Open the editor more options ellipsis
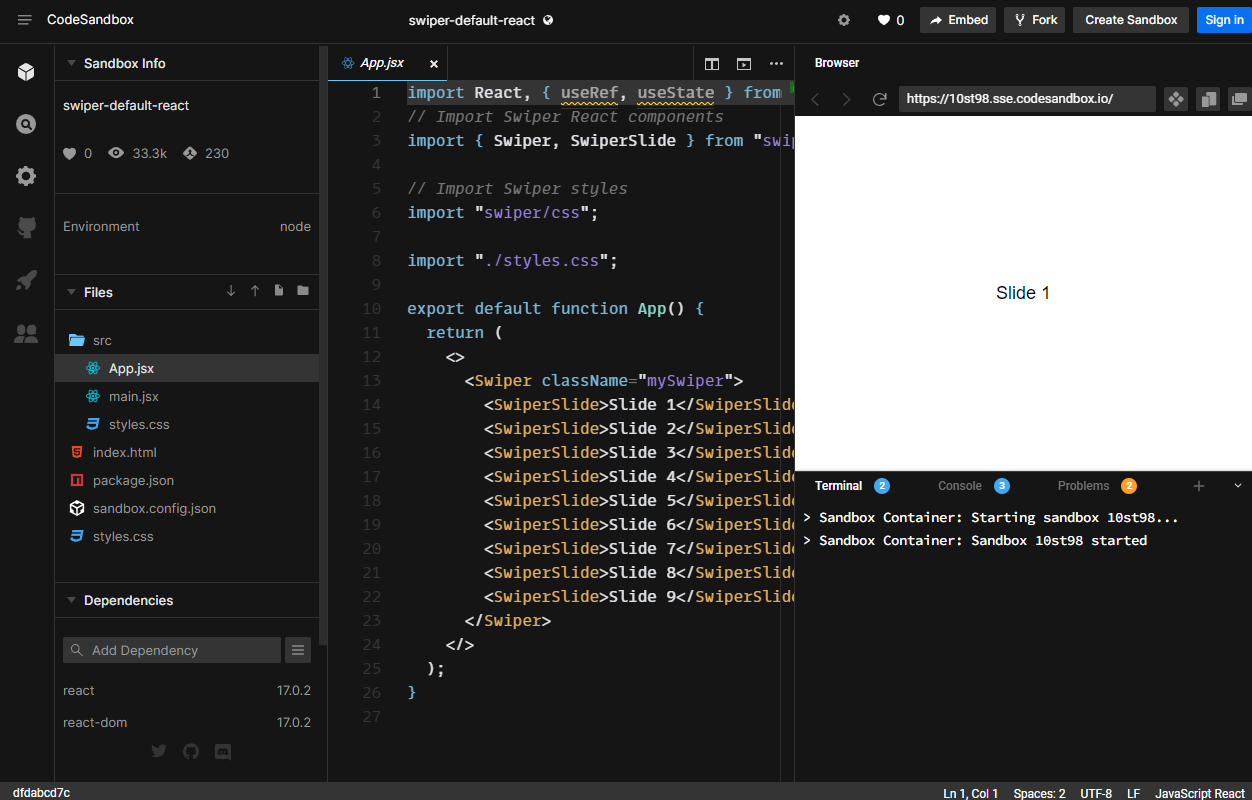 click(776, 63)
